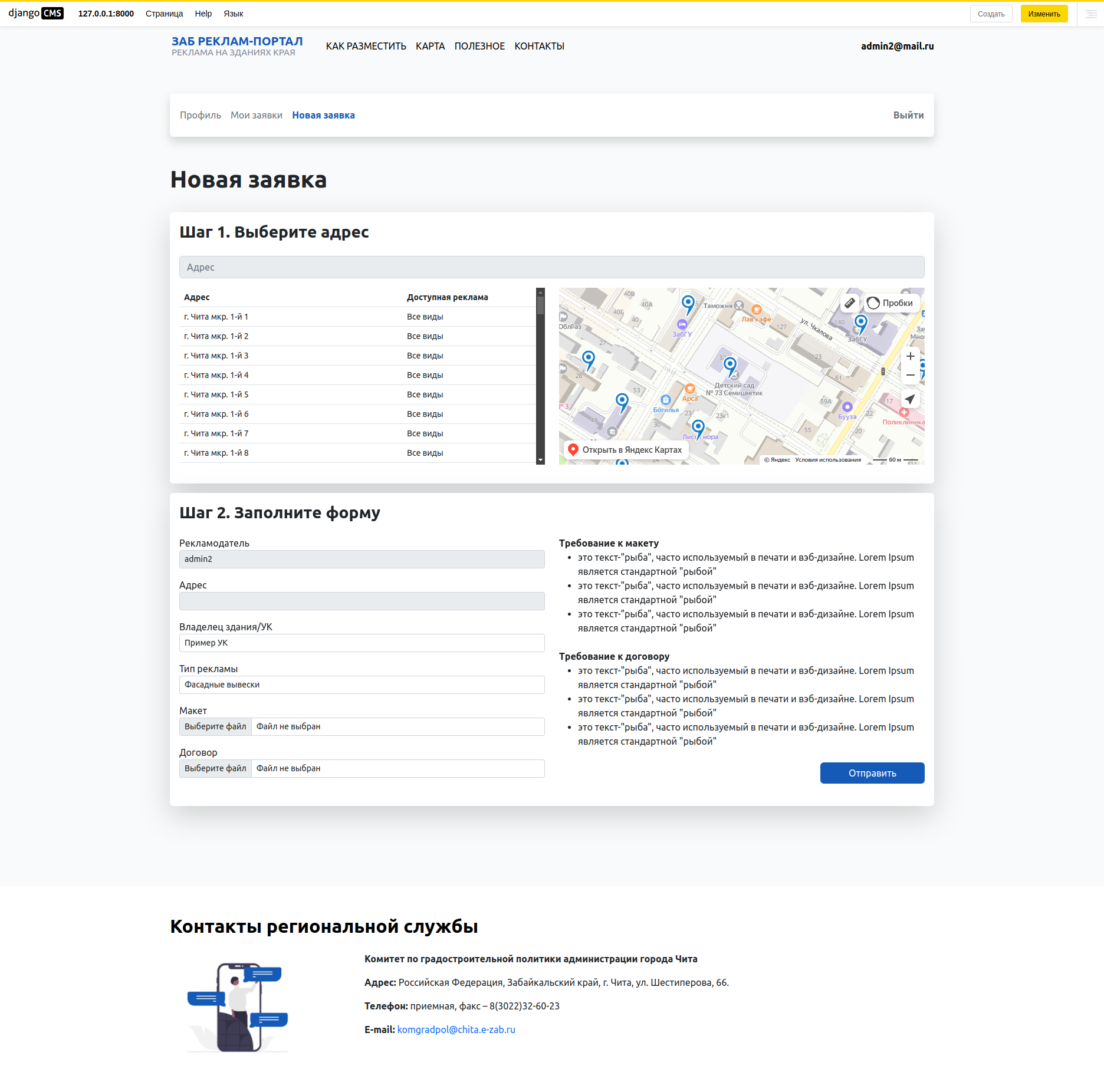Click the Адрес search input field
Image resolution: width=1104 pixels, height=1092 pixels.
click(552, 267)
